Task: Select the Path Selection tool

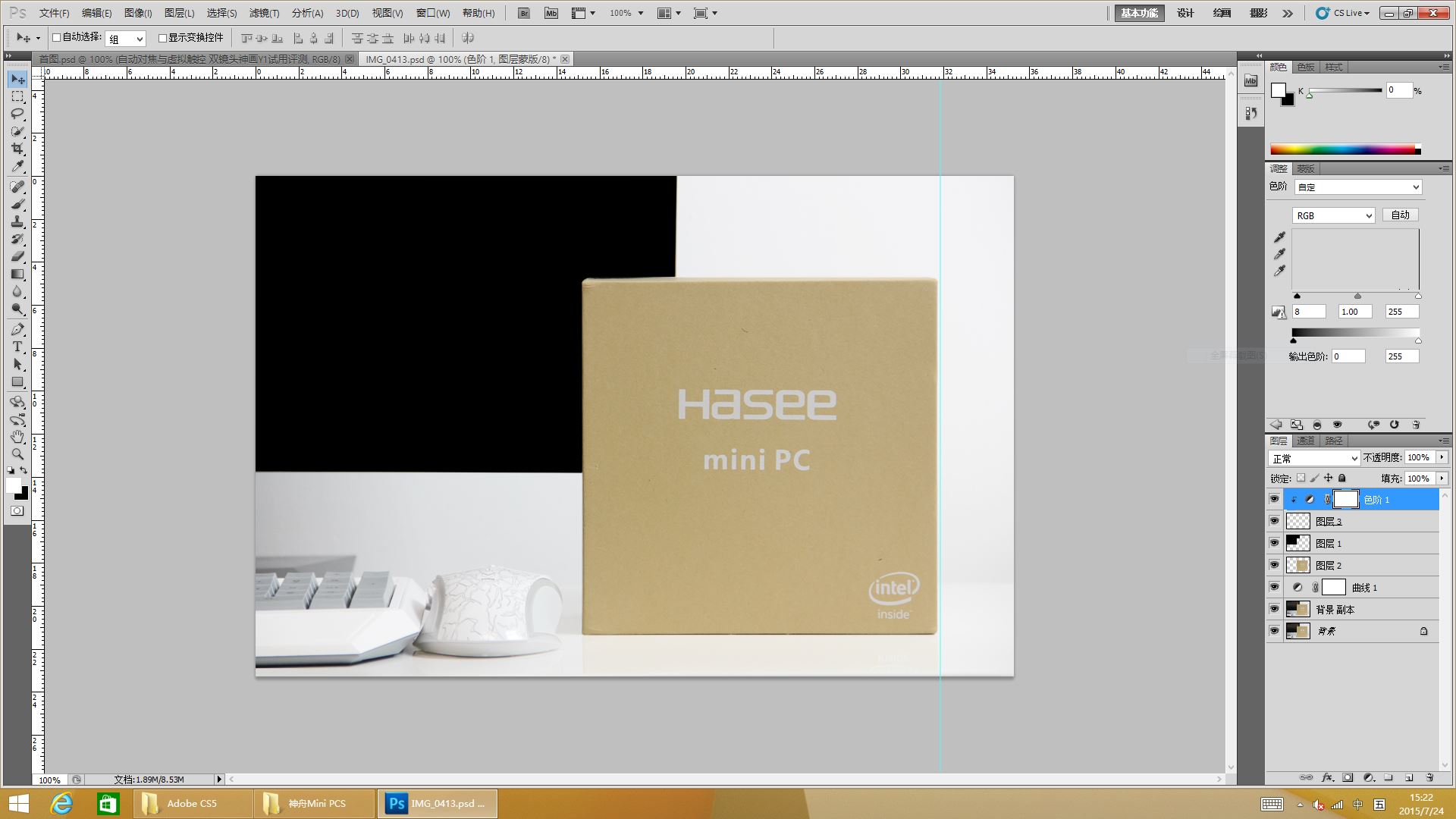Action: click(17, 364)
